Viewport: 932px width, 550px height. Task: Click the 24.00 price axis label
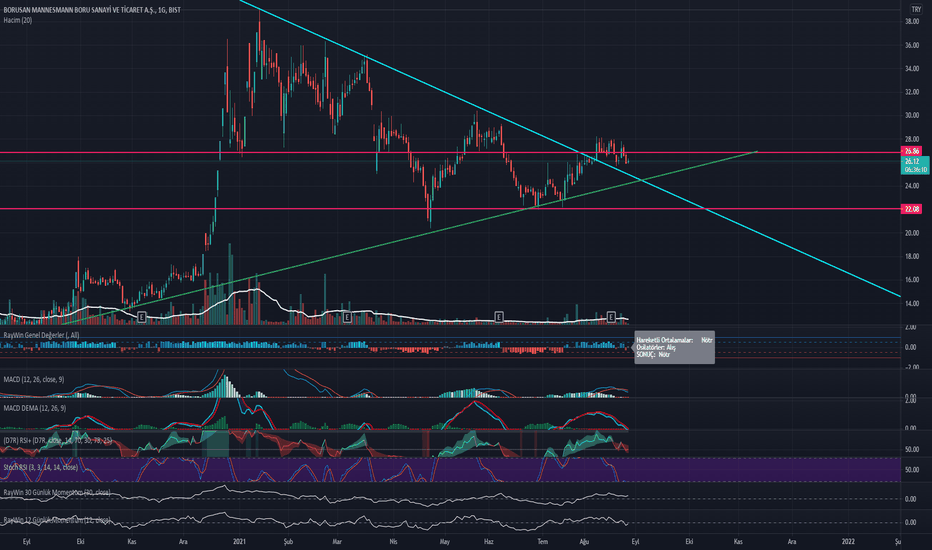coord(912,186)
